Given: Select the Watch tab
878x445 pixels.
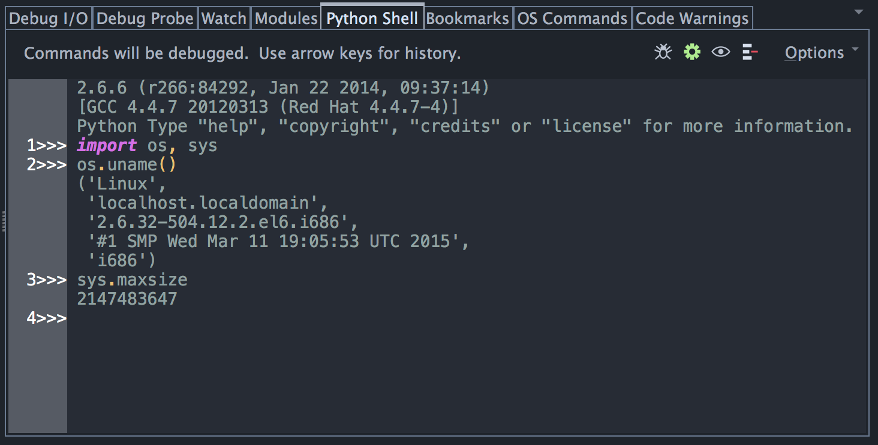Looking at the screenshot, I should [223, 18].
